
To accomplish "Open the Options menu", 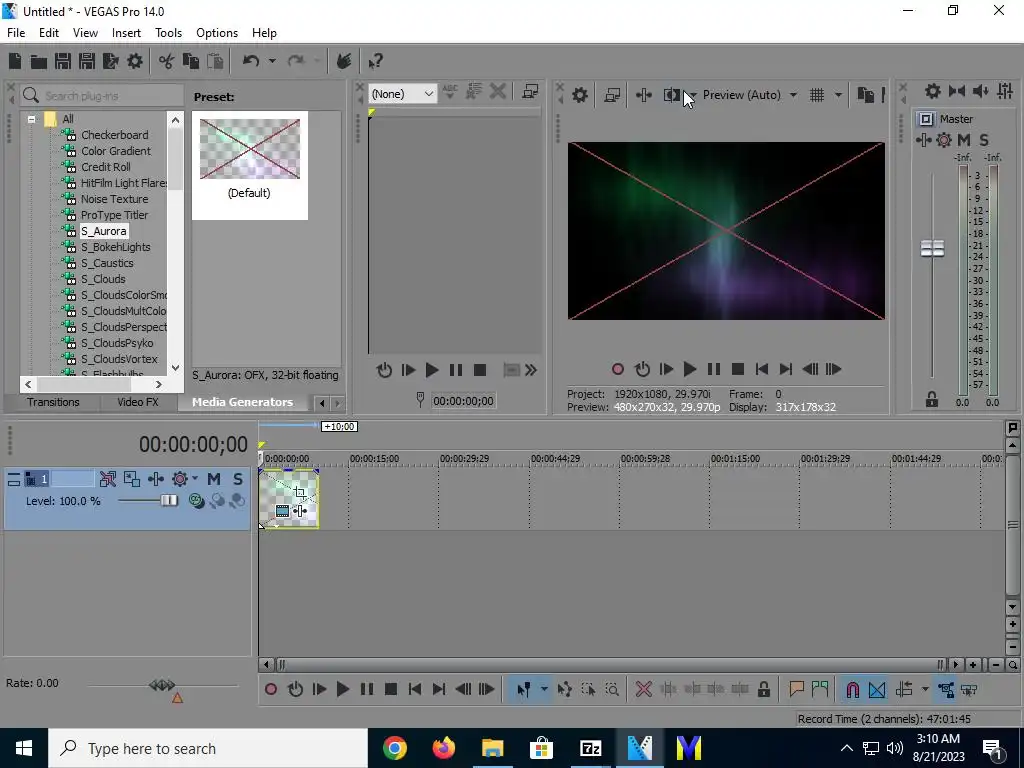I will [x=217, y=33].
